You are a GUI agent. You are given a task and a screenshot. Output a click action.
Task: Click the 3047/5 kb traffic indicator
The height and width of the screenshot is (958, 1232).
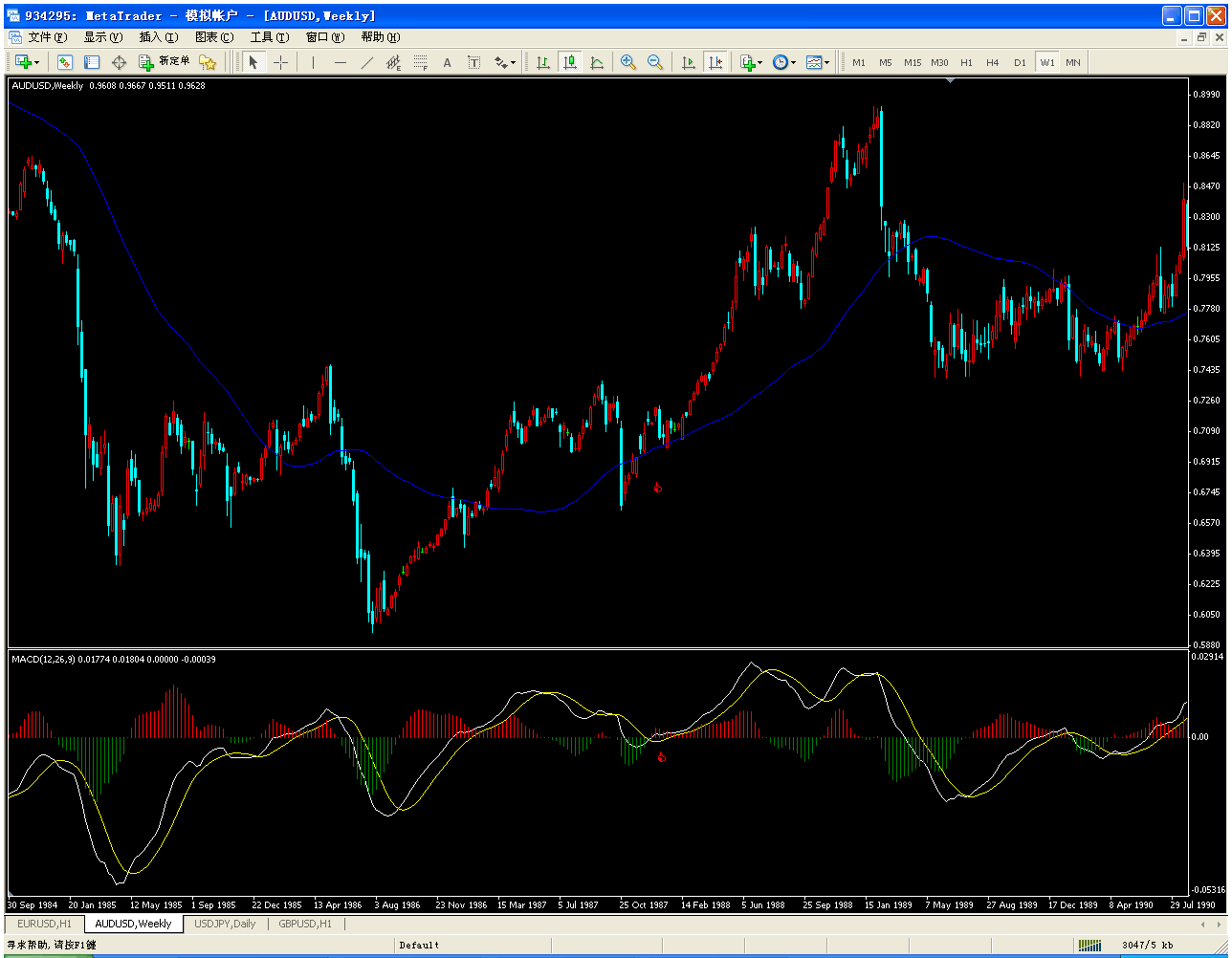pos(1147,945)
